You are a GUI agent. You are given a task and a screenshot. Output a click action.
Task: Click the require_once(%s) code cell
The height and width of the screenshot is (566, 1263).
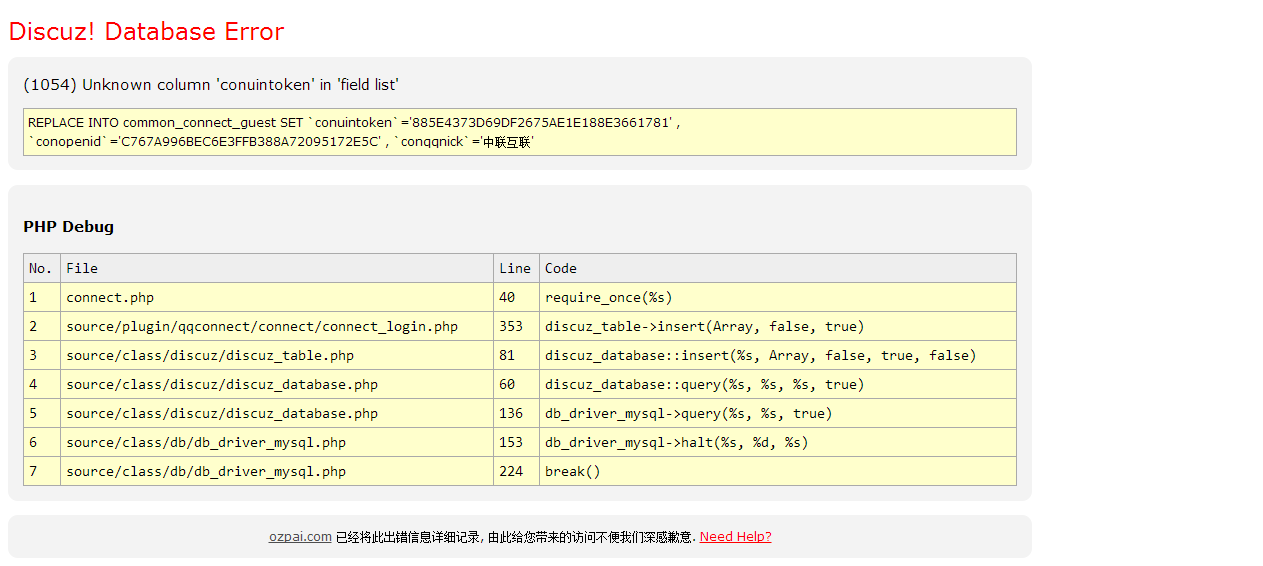[608, 297]
